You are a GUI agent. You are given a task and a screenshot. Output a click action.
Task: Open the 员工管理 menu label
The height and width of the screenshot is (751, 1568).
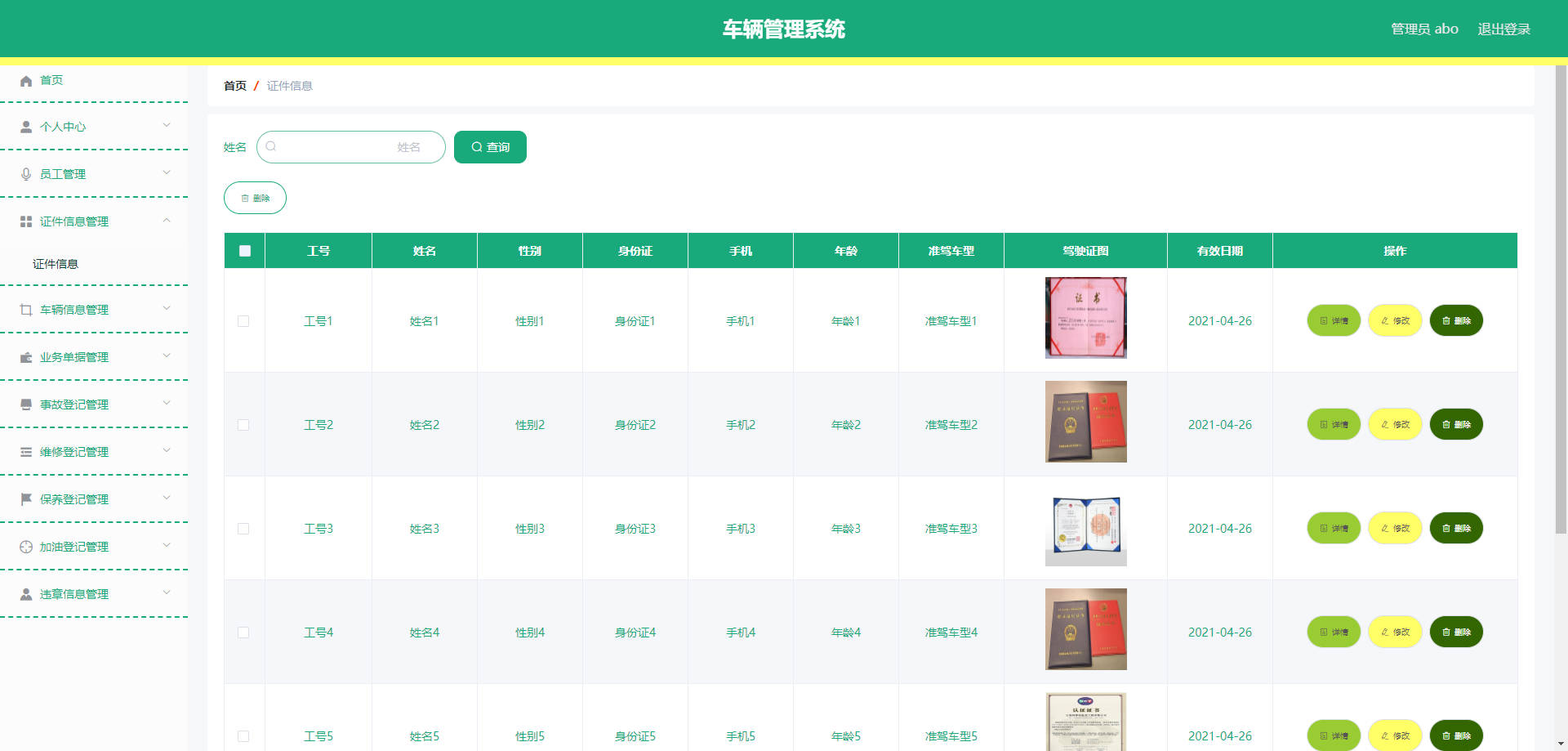coord(63,174)
